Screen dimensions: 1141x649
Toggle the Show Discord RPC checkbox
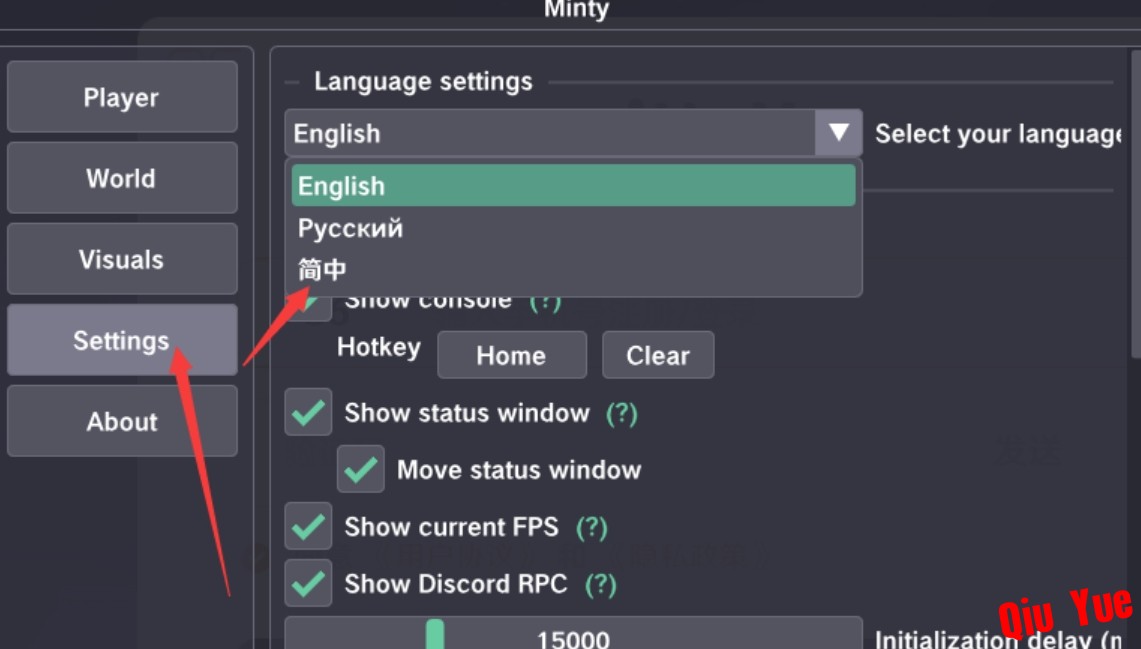coord(308,583)
